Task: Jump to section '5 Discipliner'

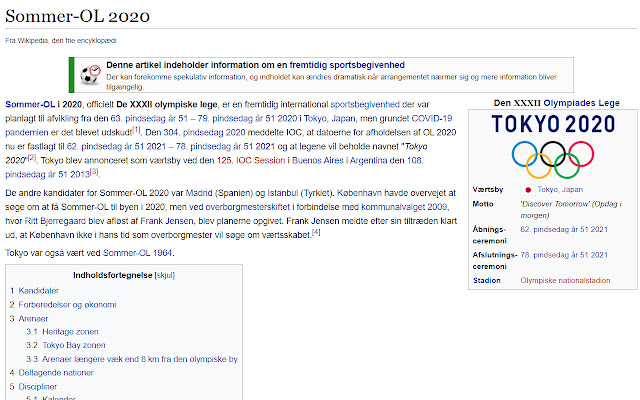Action: point(33,387)
